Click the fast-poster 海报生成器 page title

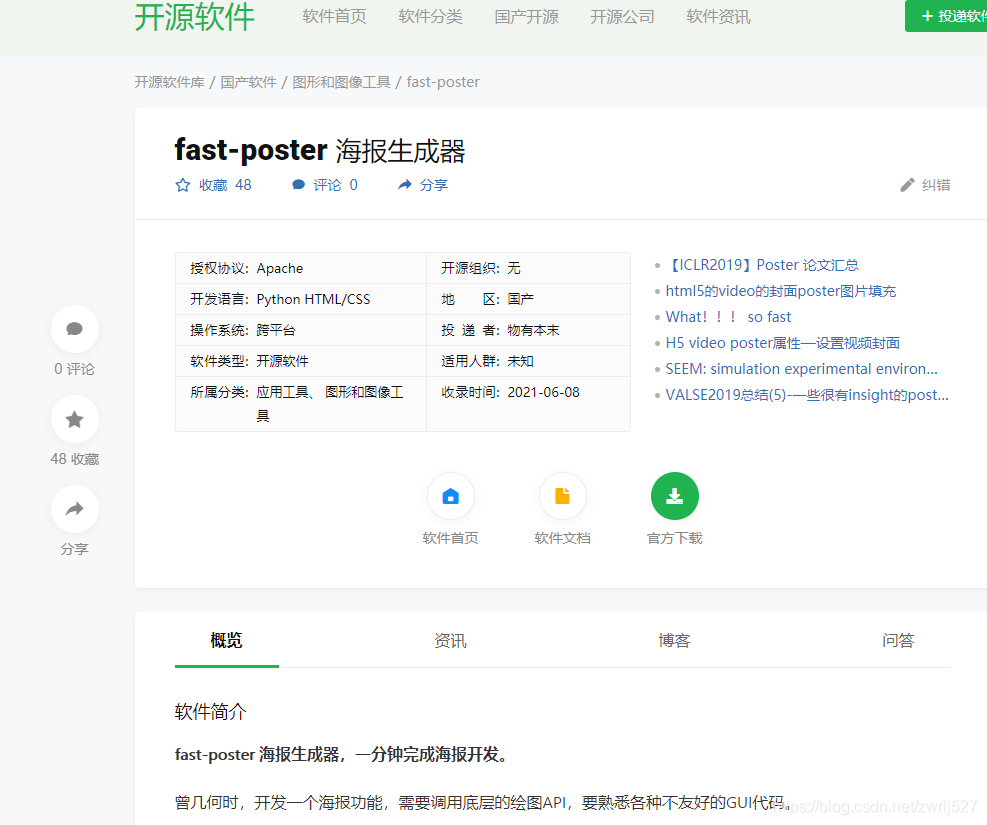320,151
